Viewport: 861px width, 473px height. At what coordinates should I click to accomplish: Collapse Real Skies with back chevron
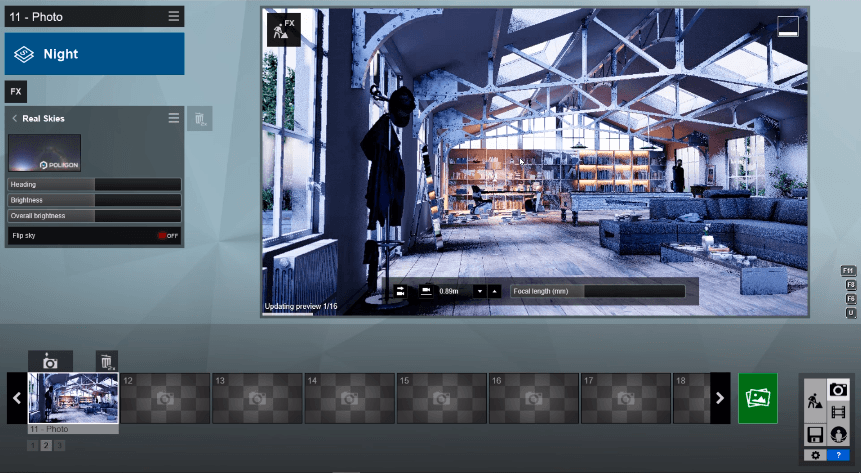(x=15, y=119)
